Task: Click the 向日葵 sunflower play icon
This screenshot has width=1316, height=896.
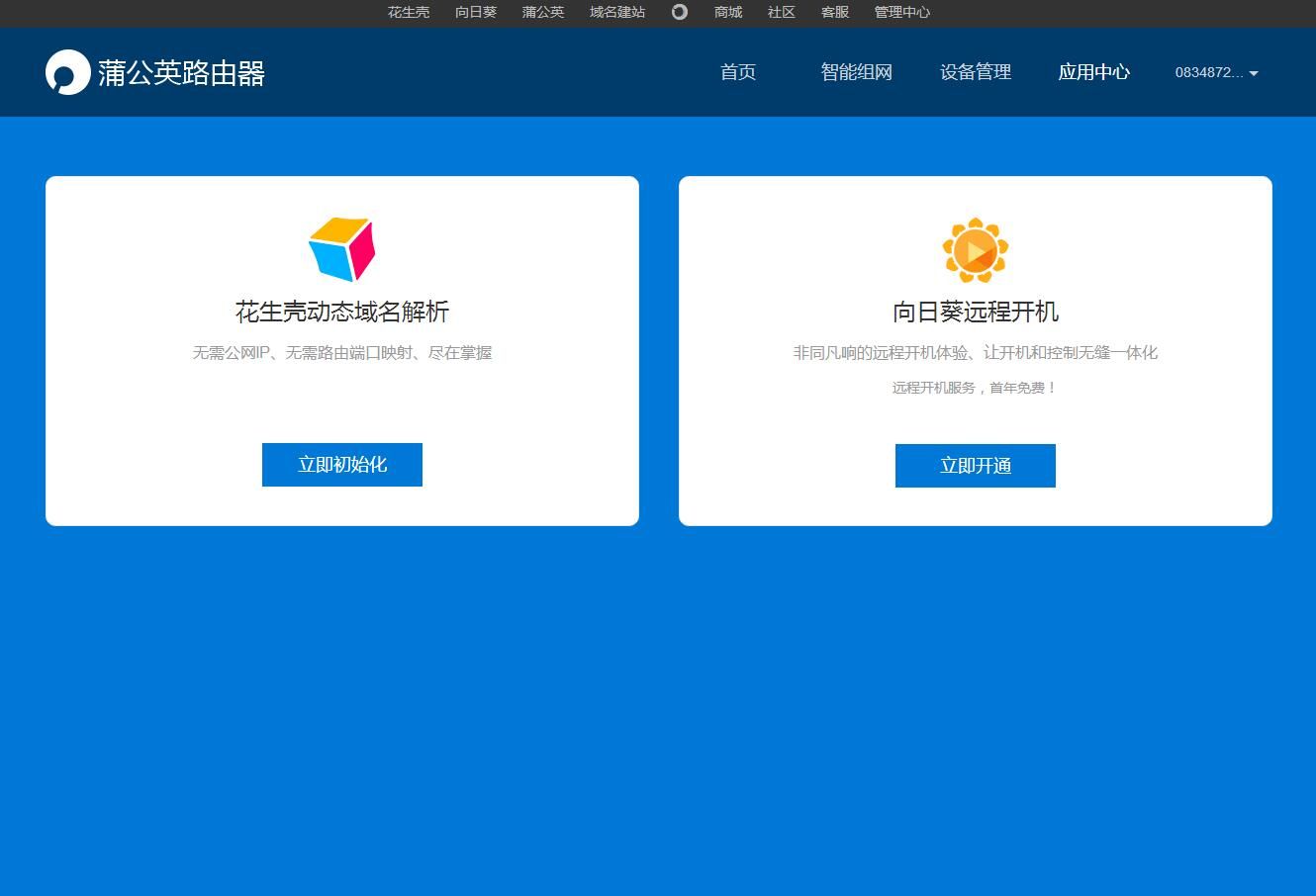Action: 976,250
